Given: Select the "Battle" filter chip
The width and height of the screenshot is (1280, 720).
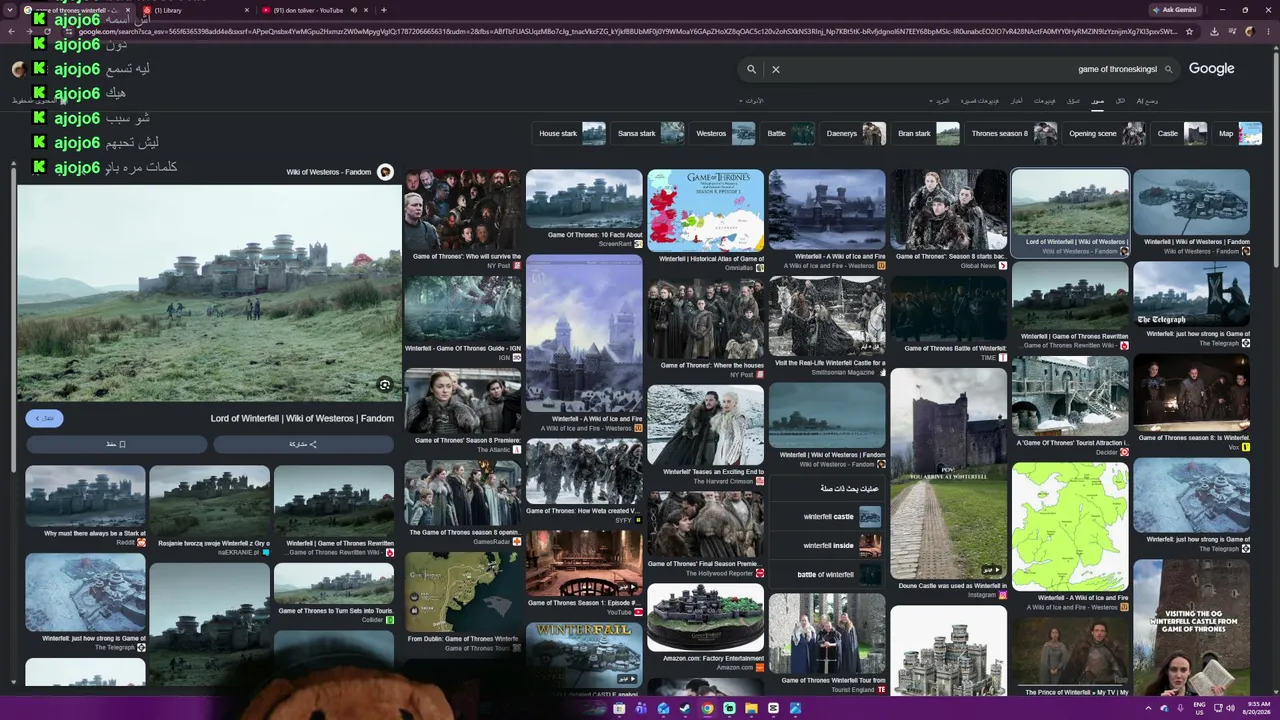Looking at the screenshot, I should (789, 133).
